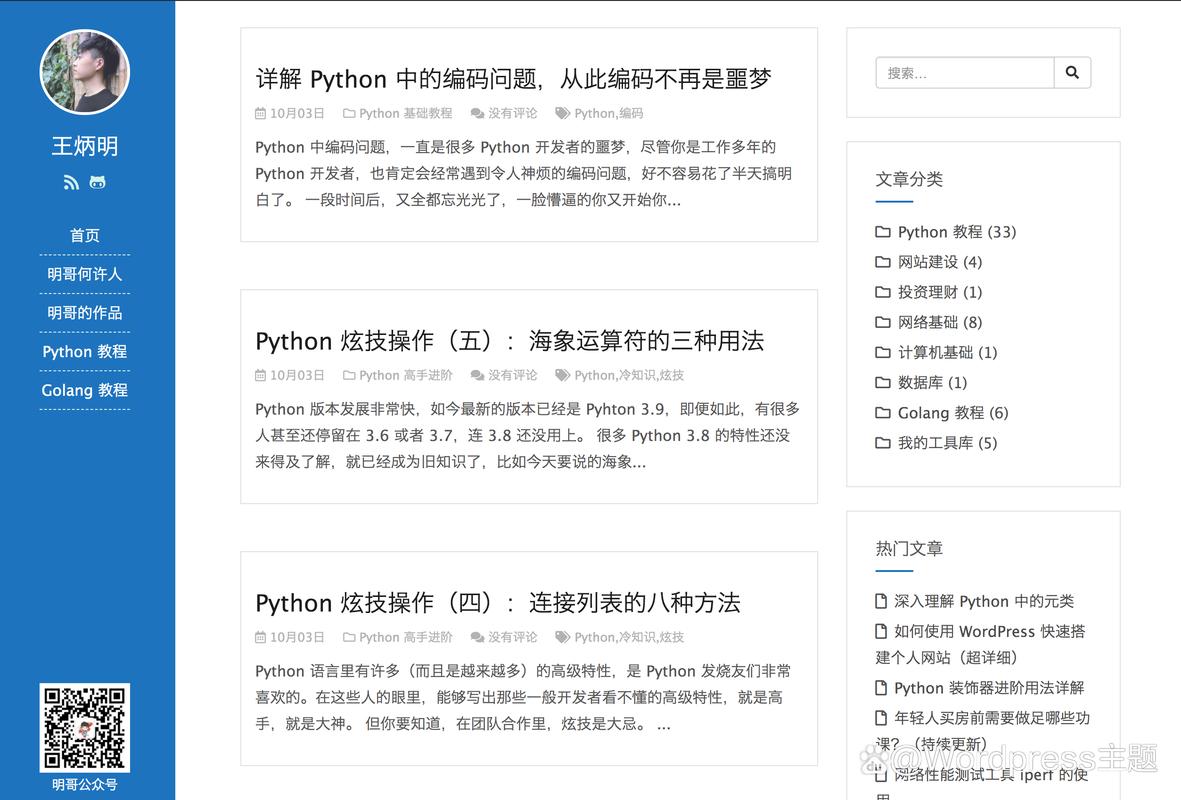Select 首页 in the sidebar menu
Image resolution: width=1181 pixels, height=800 pixels.
click(84, 235)
